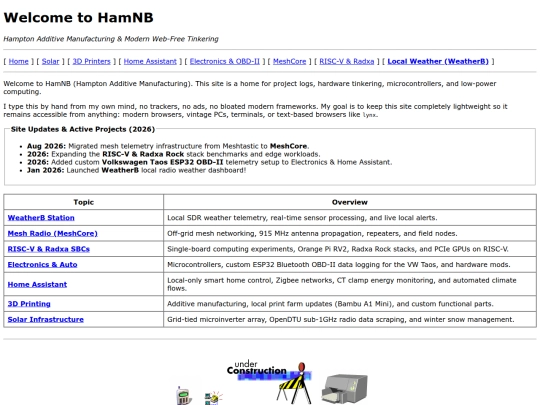Screen dimensions: 540x405
Task: Click the Welcome to HamNB heading
Action: 79,18
